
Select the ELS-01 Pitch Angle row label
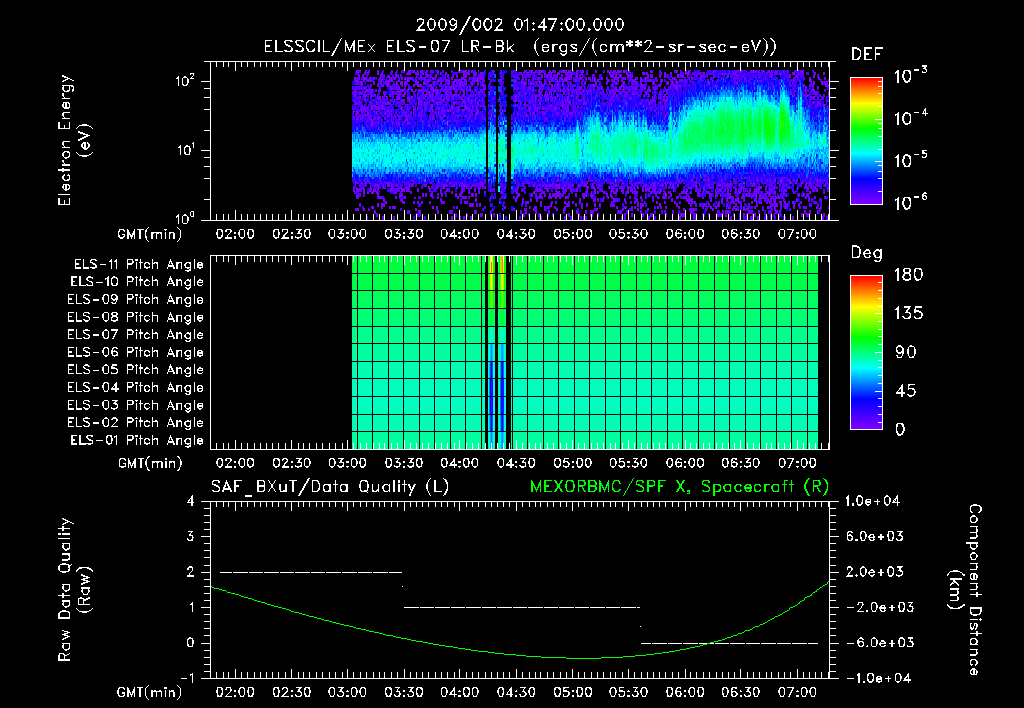(137, 440)
